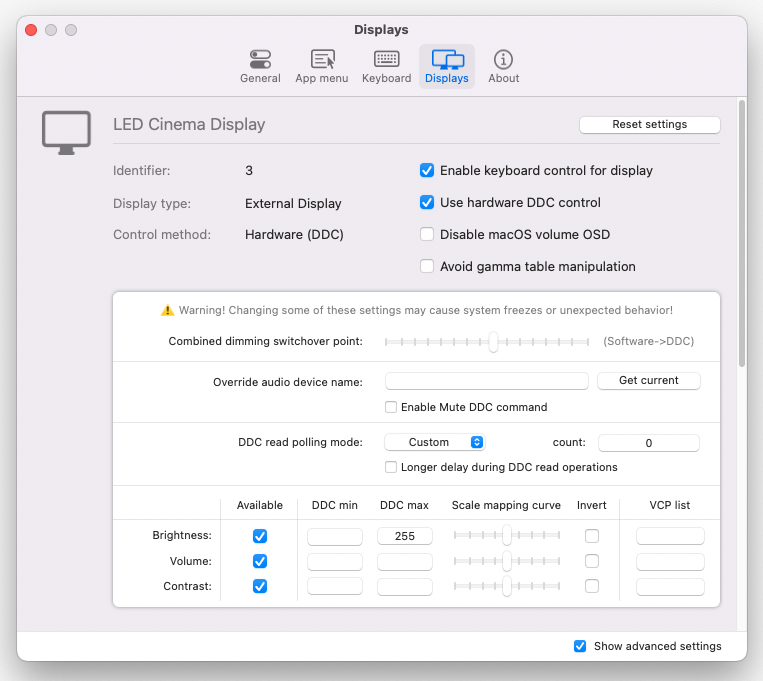The image size is (763, 681).
Task: Toggle Volume Available checkbox
Action: coord(260,561)
